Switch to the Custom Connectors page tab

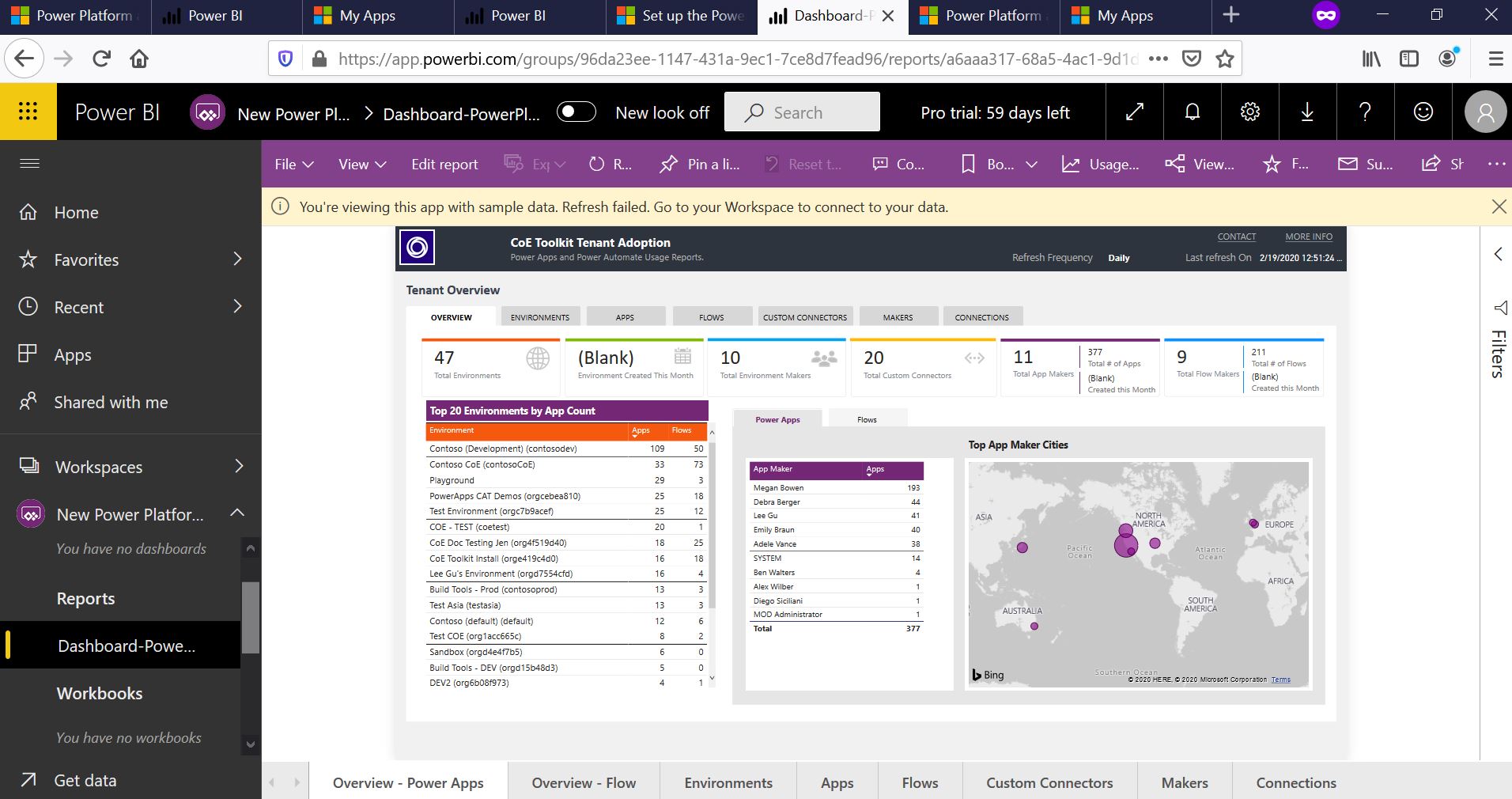coord(1049,782)
